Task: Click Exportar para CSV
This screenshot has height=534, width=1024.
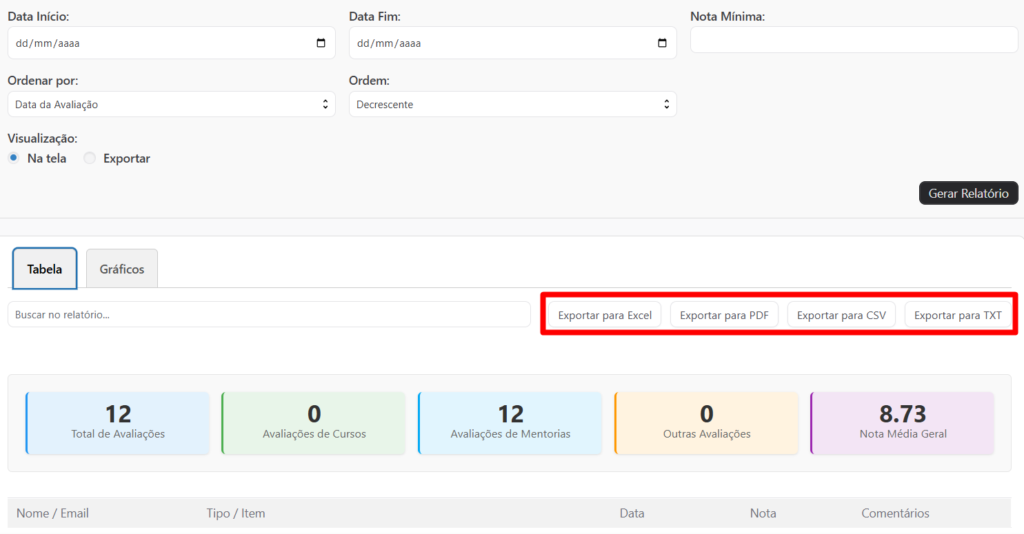Action: click(x=841, y=315)
